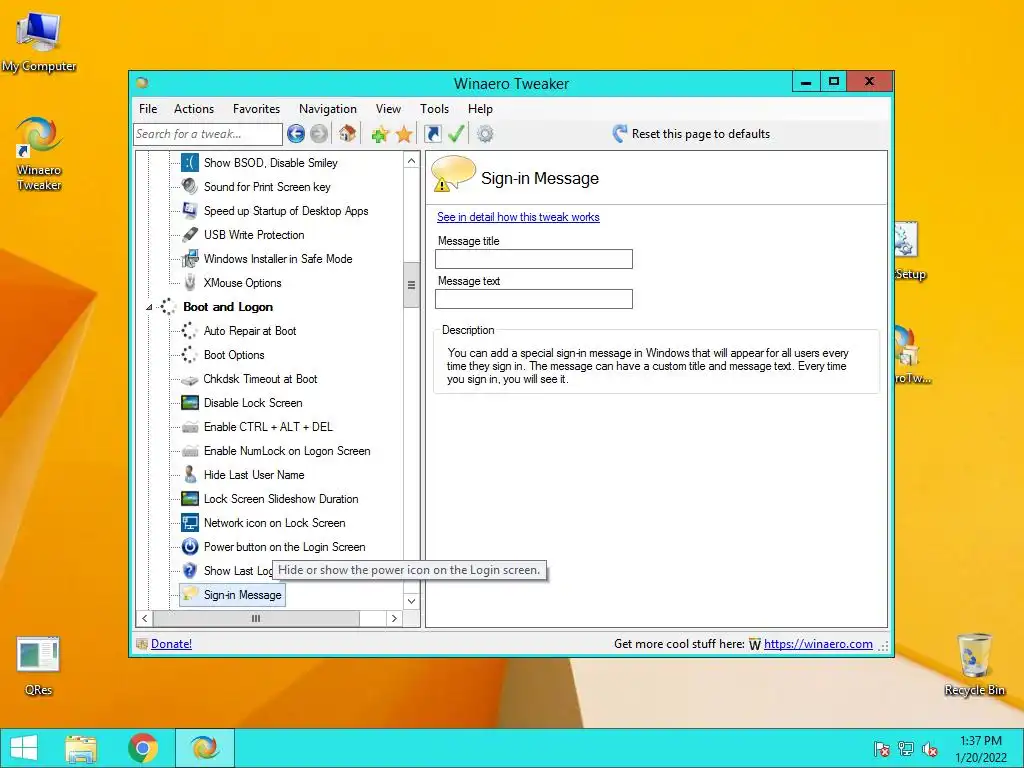Open 'See in detail how this tweak works'
1024x768 pixels.
tap(518, 217)
